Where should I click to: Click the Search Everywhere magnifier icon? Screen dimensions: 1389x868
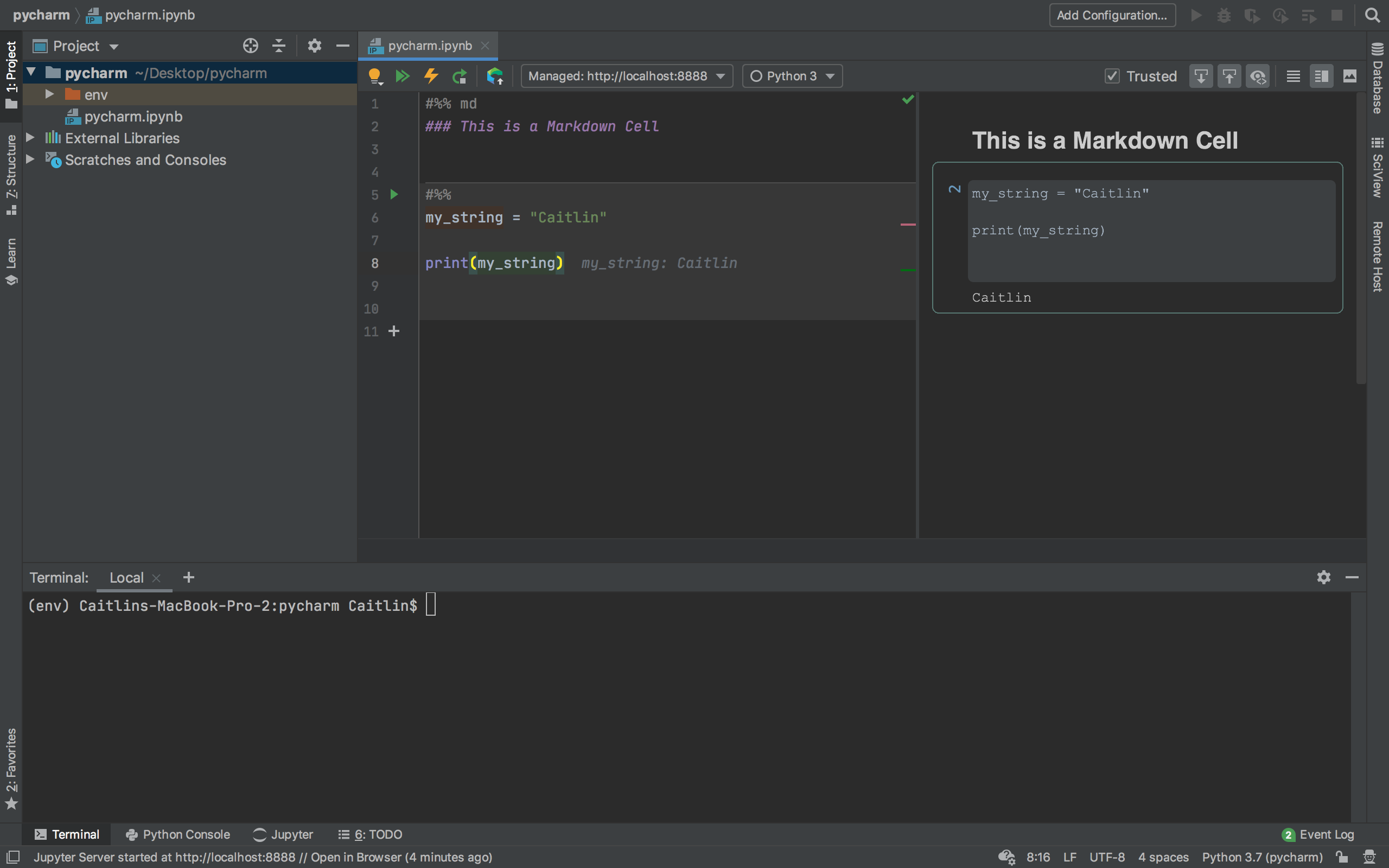[x=1372, y=16]
